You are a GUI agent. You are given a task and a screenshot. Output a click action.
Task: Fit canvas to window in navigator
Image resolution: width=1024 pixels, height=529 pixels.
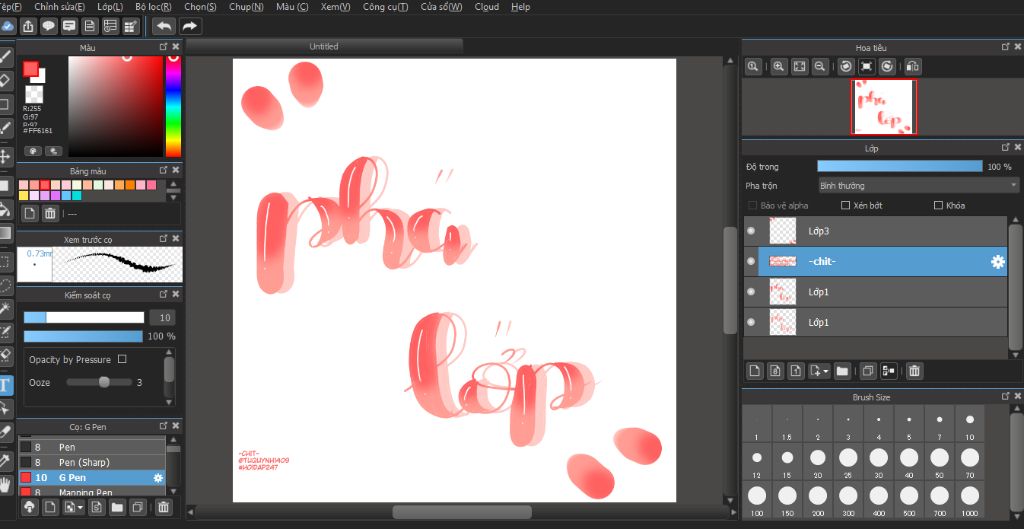[799, 66]
